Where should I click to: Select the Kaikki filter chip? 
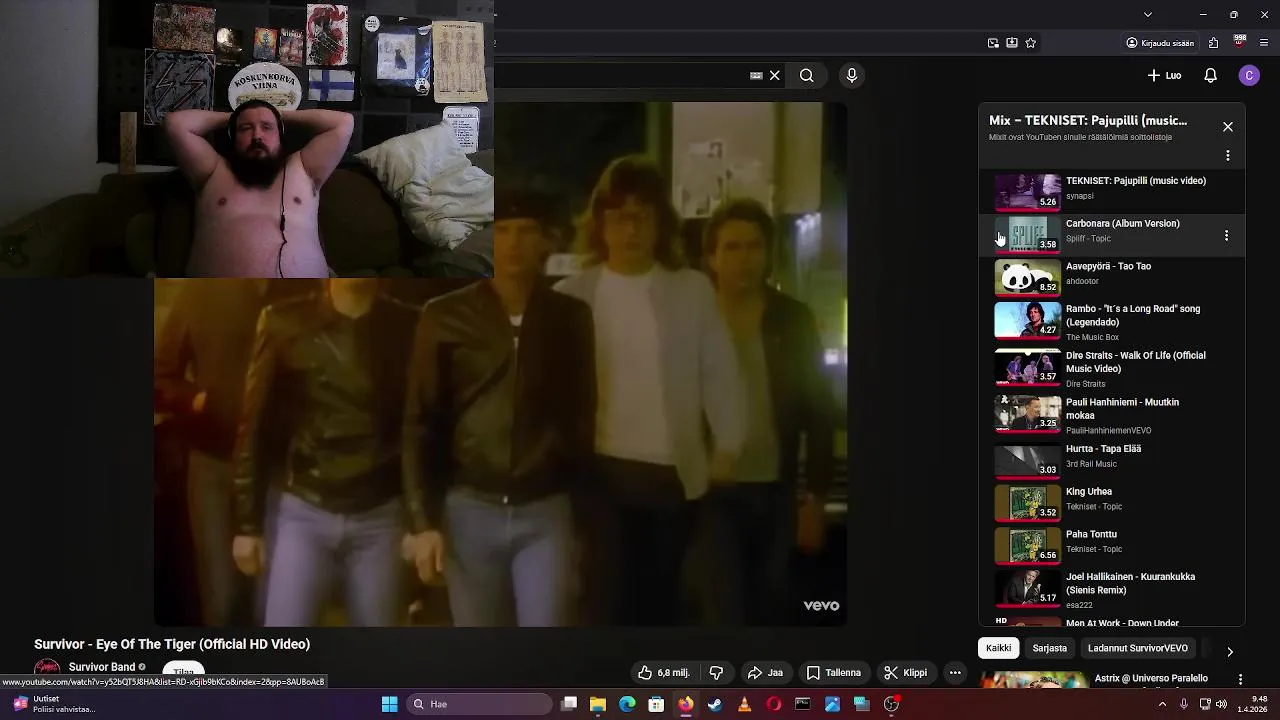click(x=998, y=648)
